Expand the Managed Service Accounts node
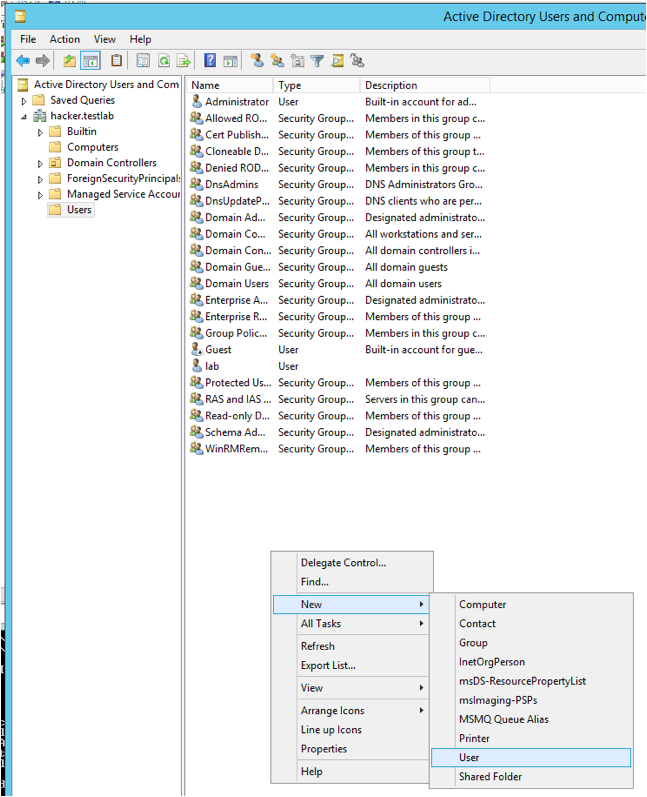647x797 pixels. (40, 195)
